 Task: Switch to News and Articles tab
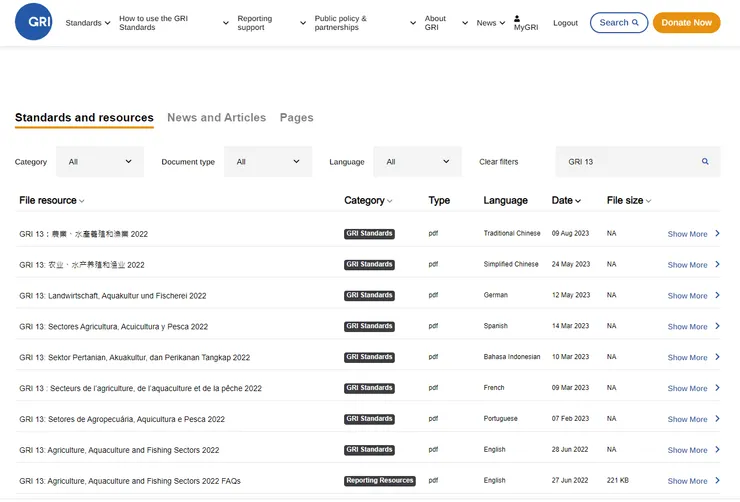tap(216, 118)
